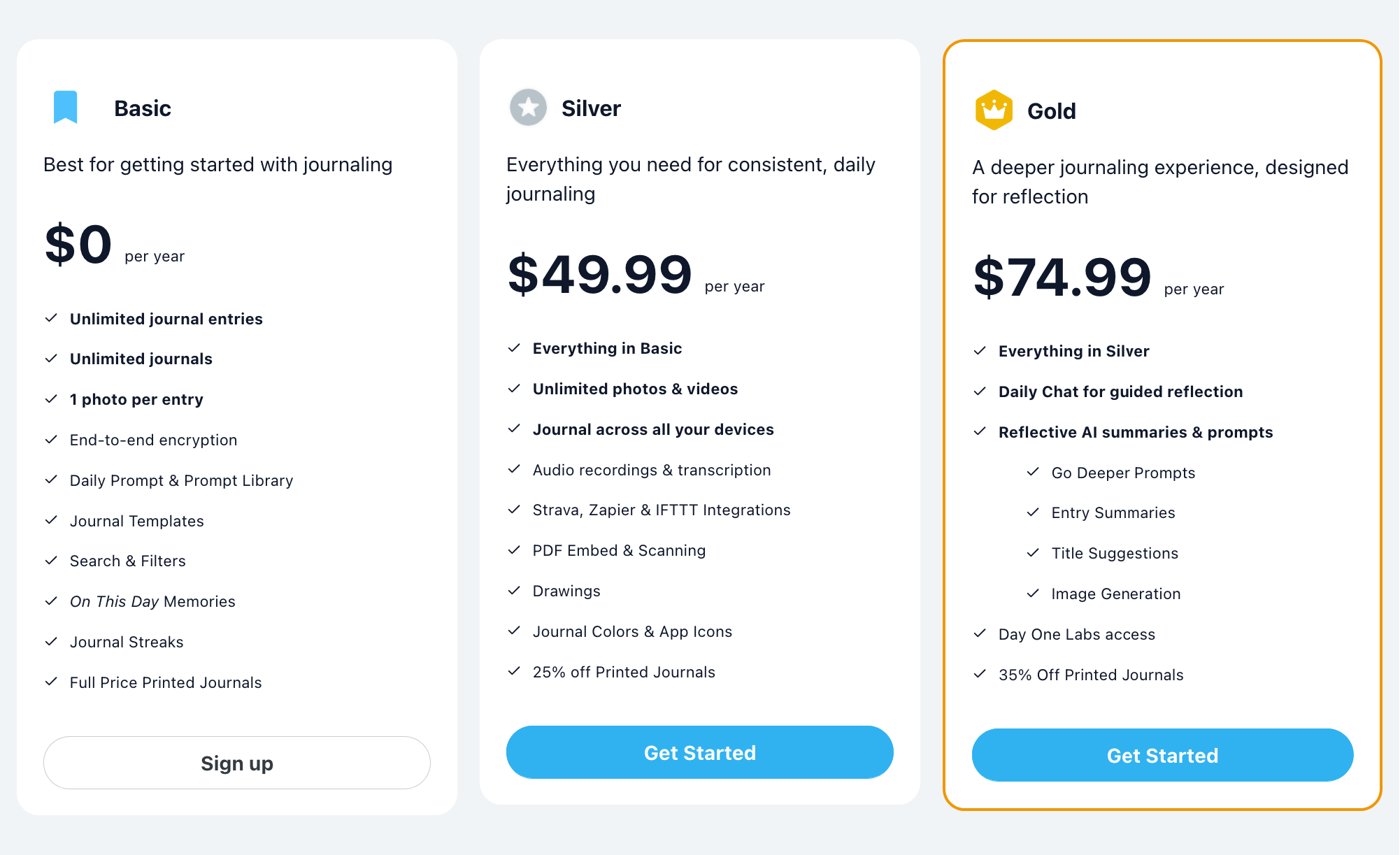This screenshot has height=855, width=1400.
Task: Click the $74.99 Gold price
Action: [x=1062, y=277]
